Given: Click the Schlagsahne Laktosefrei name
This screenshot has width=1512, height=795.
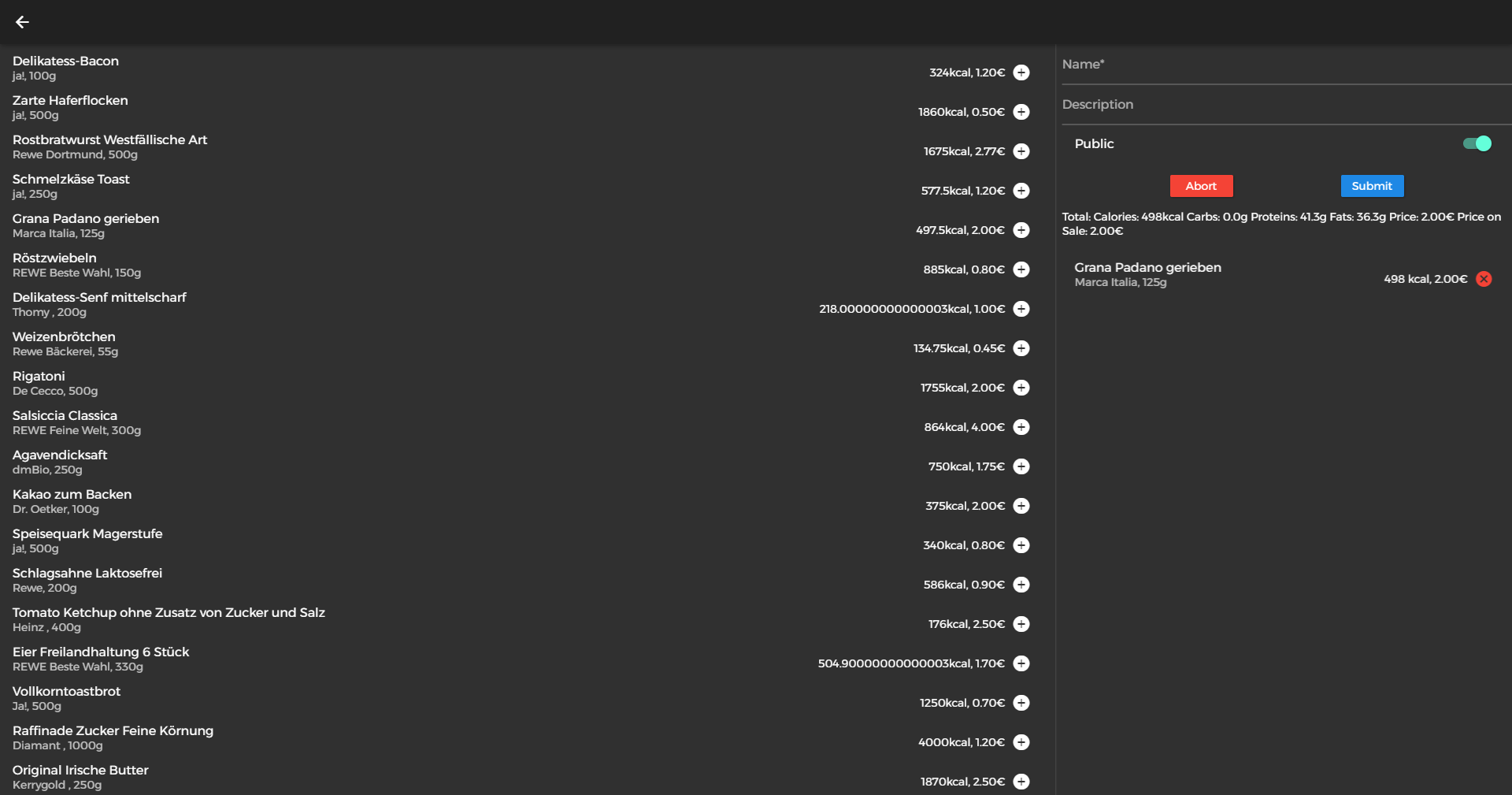Looking at the screenshot, I should pos(87,573).
